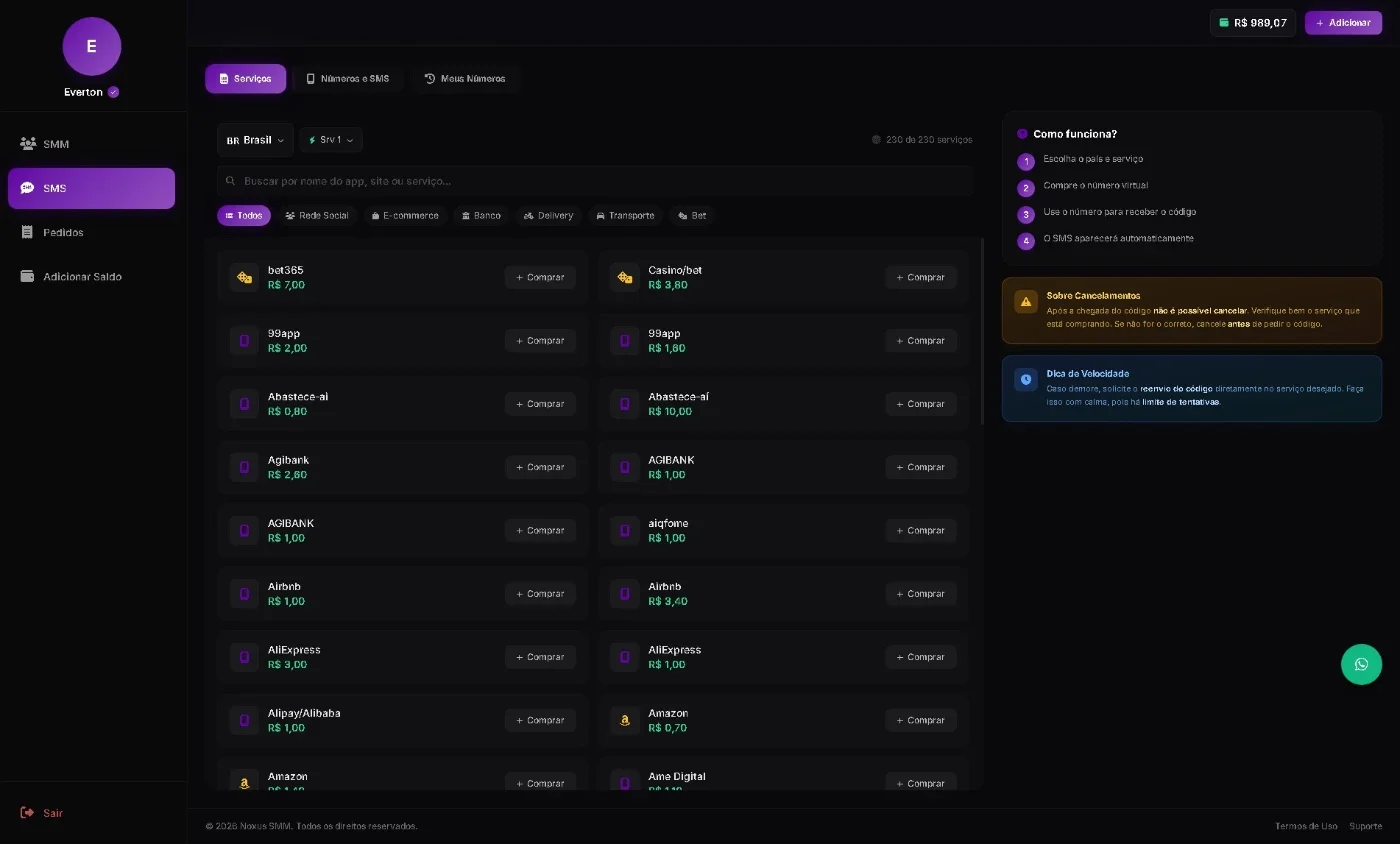Click the 'Dica de Velocidade' heading

pos(1088,374)
